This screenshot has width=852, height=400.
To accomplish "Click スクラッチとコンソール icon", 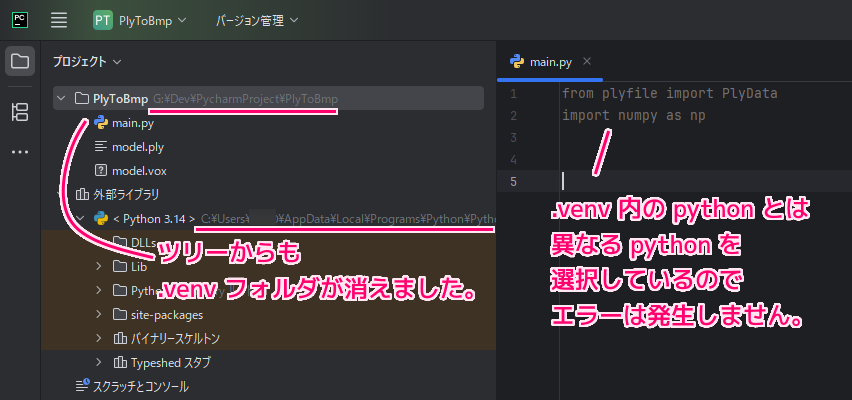I will [82, 386].
